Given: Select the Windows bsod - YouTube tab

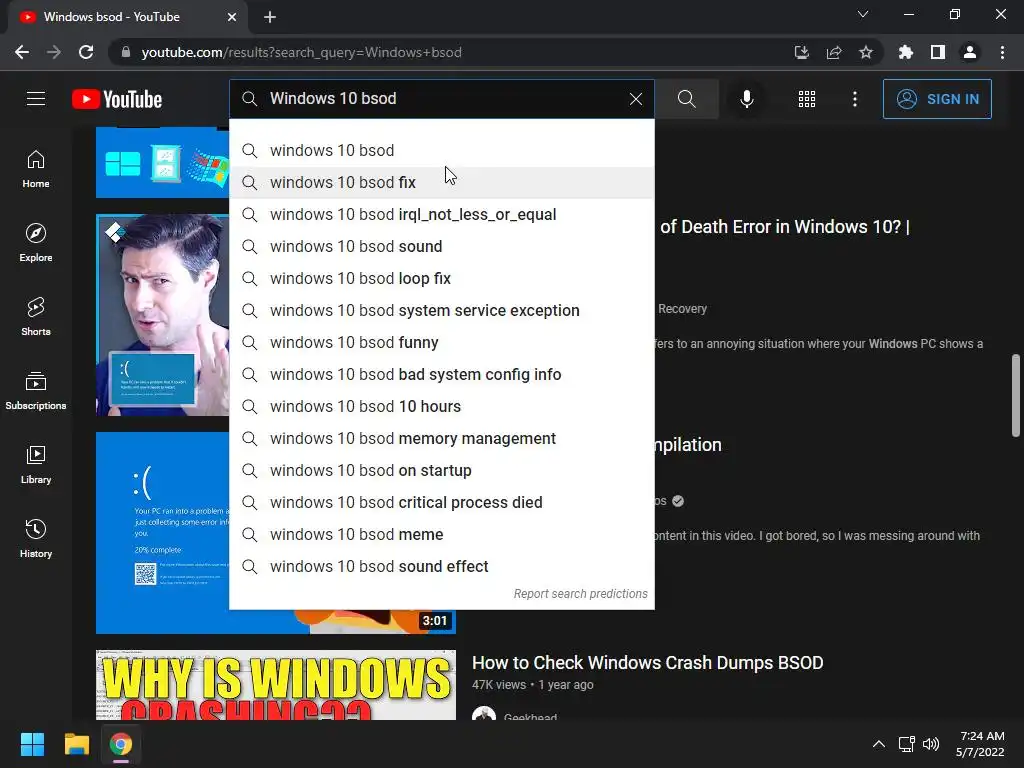Looking at the screenshot, I should (128, 17).
